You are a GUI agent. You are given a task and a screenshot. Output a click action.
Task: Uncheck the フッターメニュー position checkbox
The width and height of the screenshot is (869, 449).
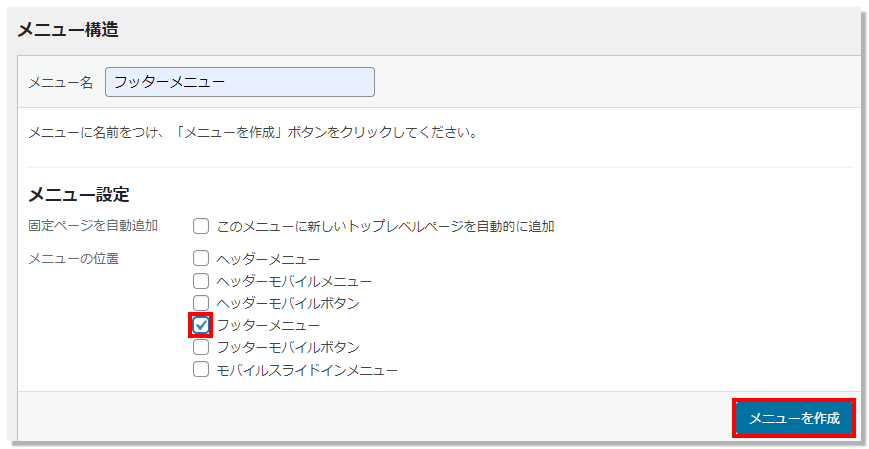pyautogui.click(x=201, y=325)
